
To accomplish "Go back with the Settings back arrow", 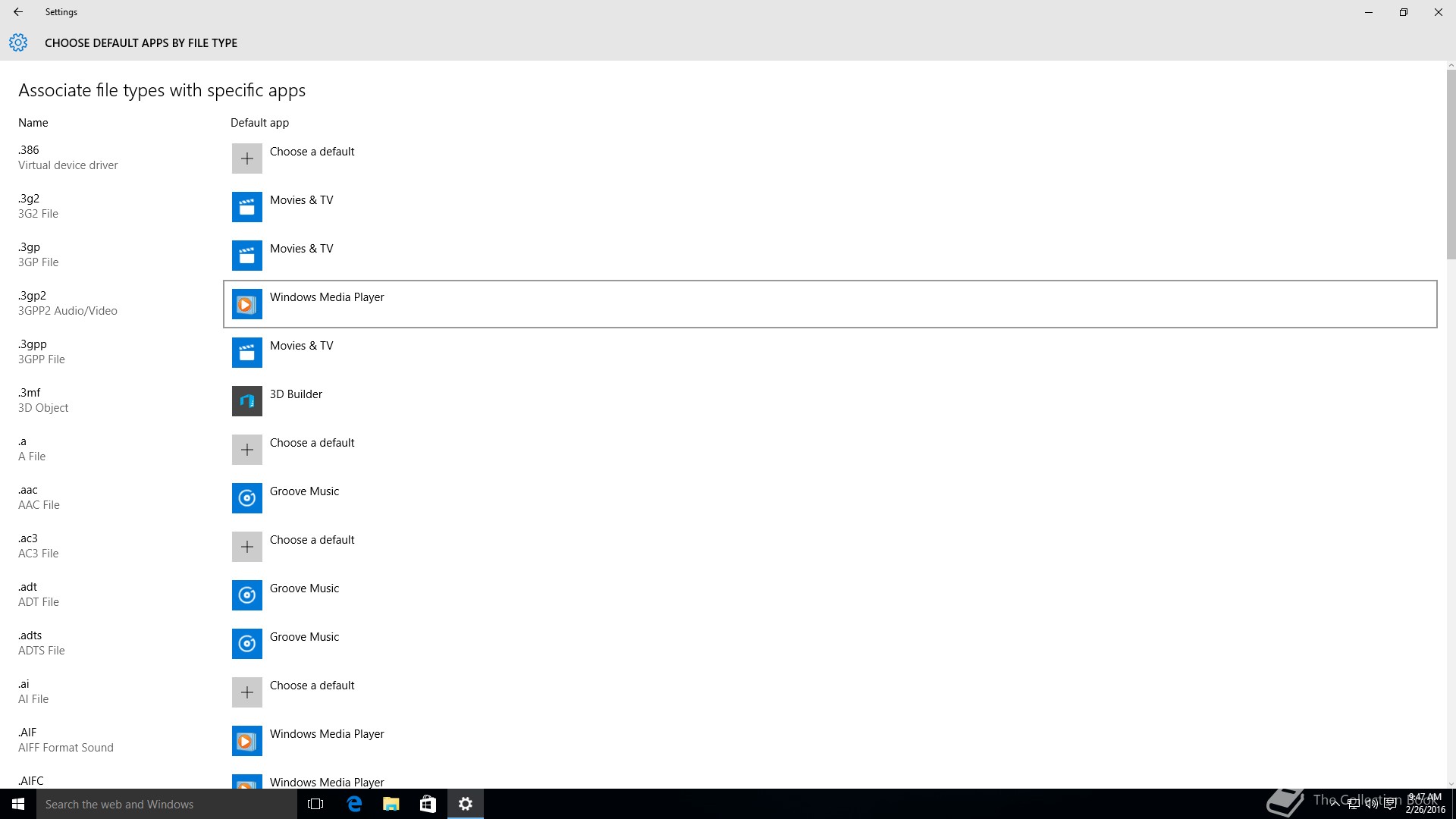I will pos(18,12).
